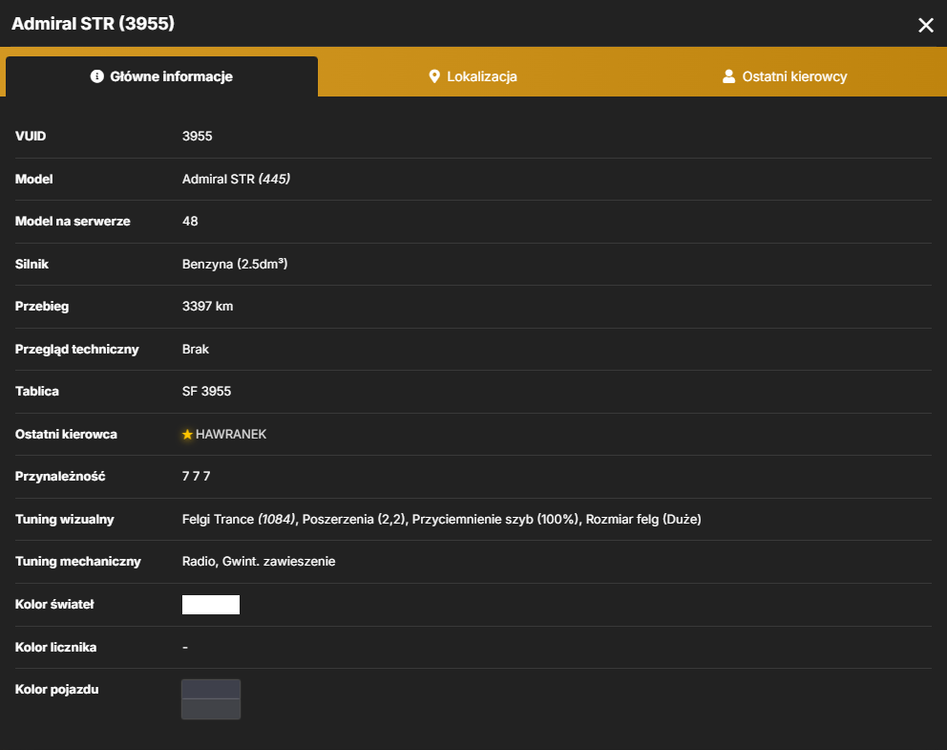Click the Przynależność value 7 7 7
The width and height of the screenshot is (947, 750).
click(x=196, y=476)
